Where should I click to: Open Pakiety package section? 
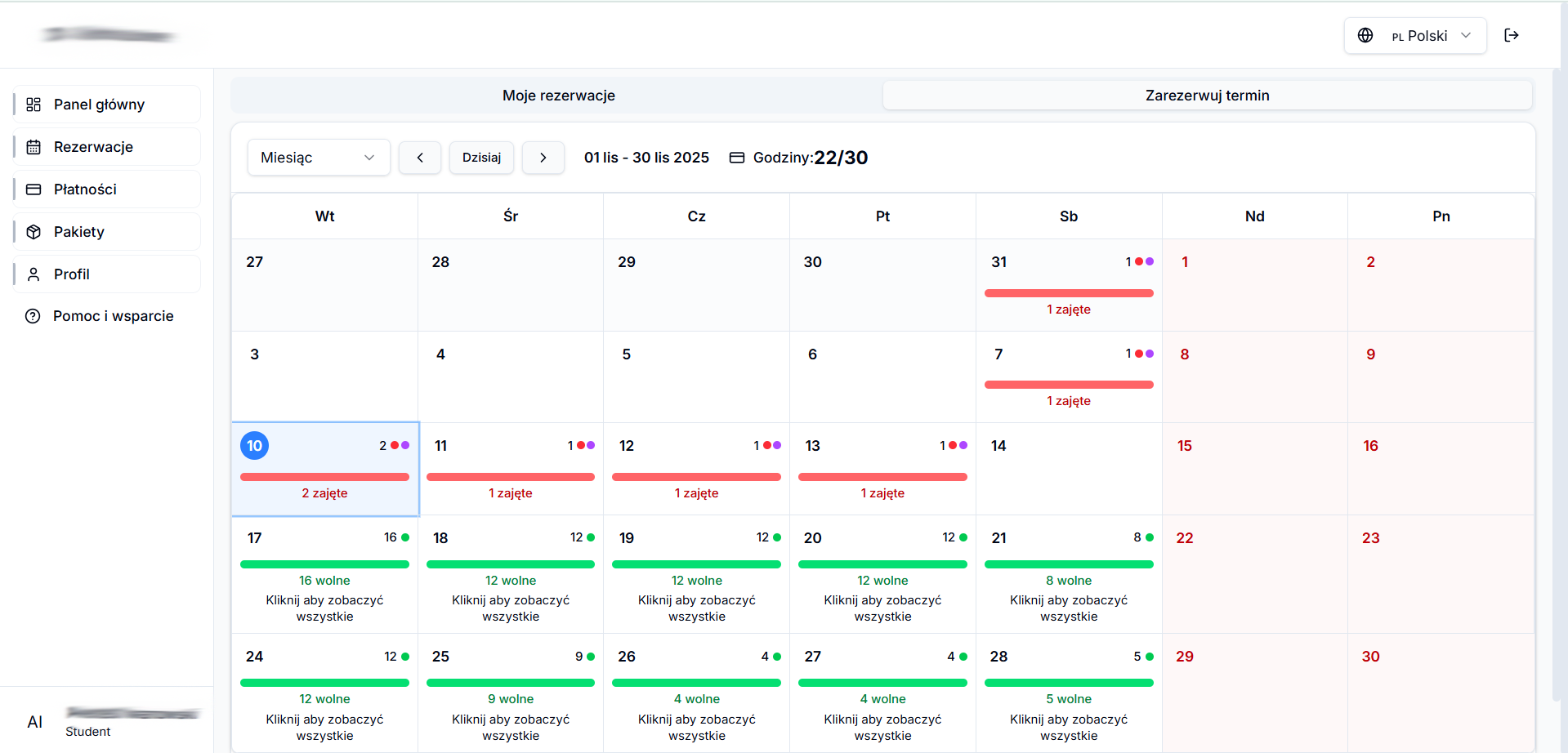point(78,232)
